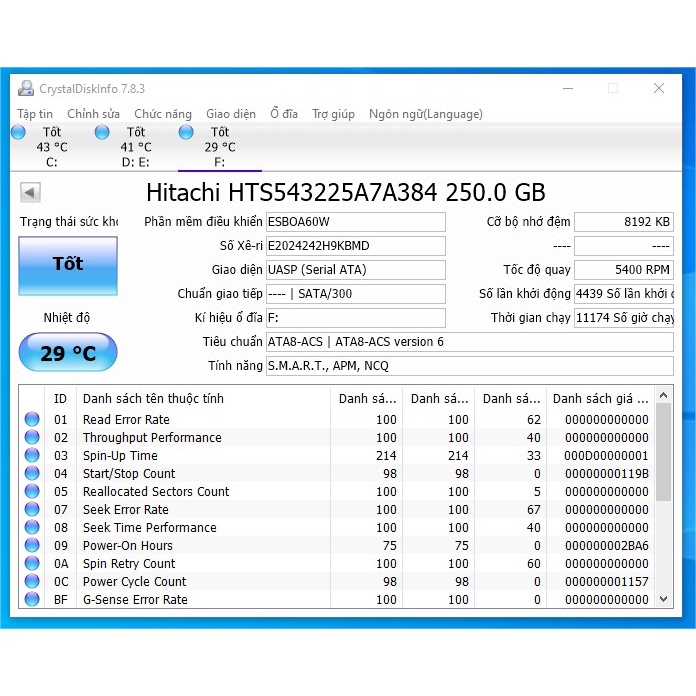
Task: Open the Giao diện menu
Action: 231,114
